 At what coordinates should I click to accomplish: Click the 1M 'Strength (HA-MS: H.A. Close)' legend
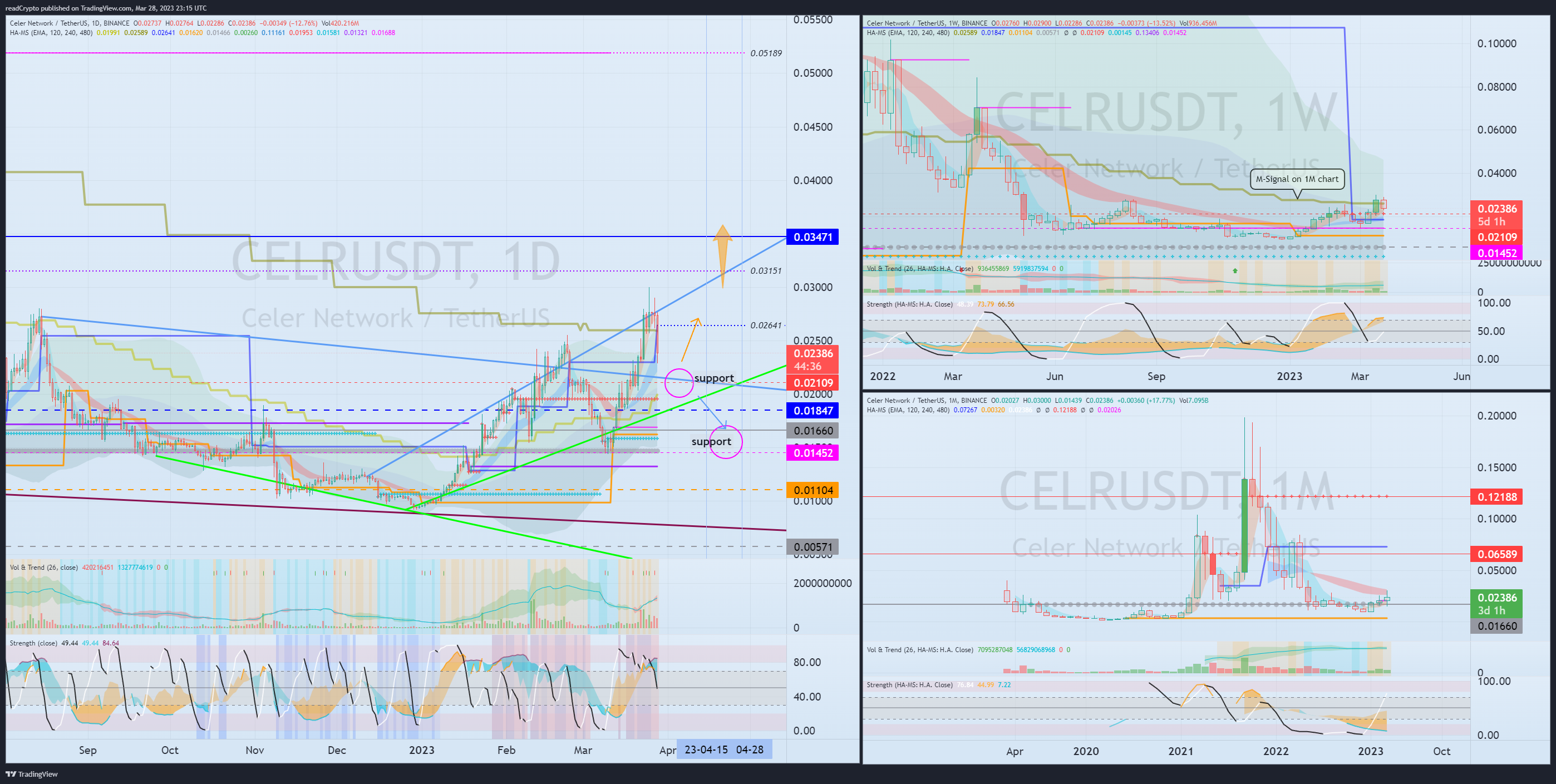click(910, 685)
